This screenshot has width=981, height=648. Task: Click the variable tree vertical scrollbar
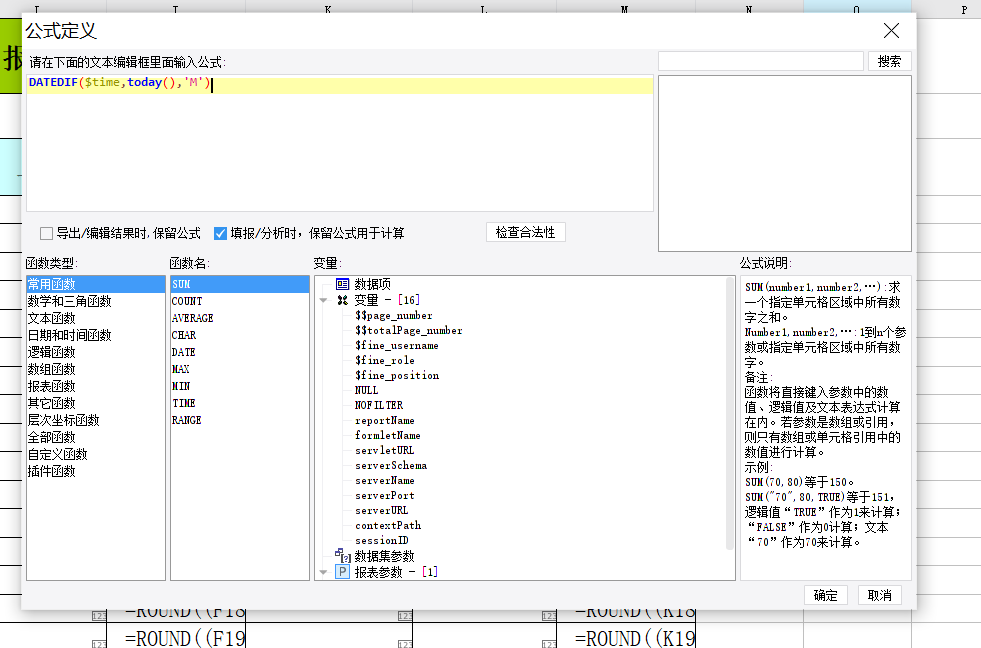point(729,413)
